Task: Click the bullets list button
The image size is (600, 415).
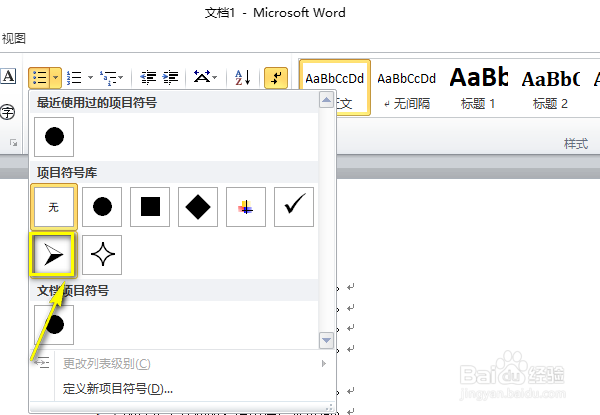Action: [39, 78]
